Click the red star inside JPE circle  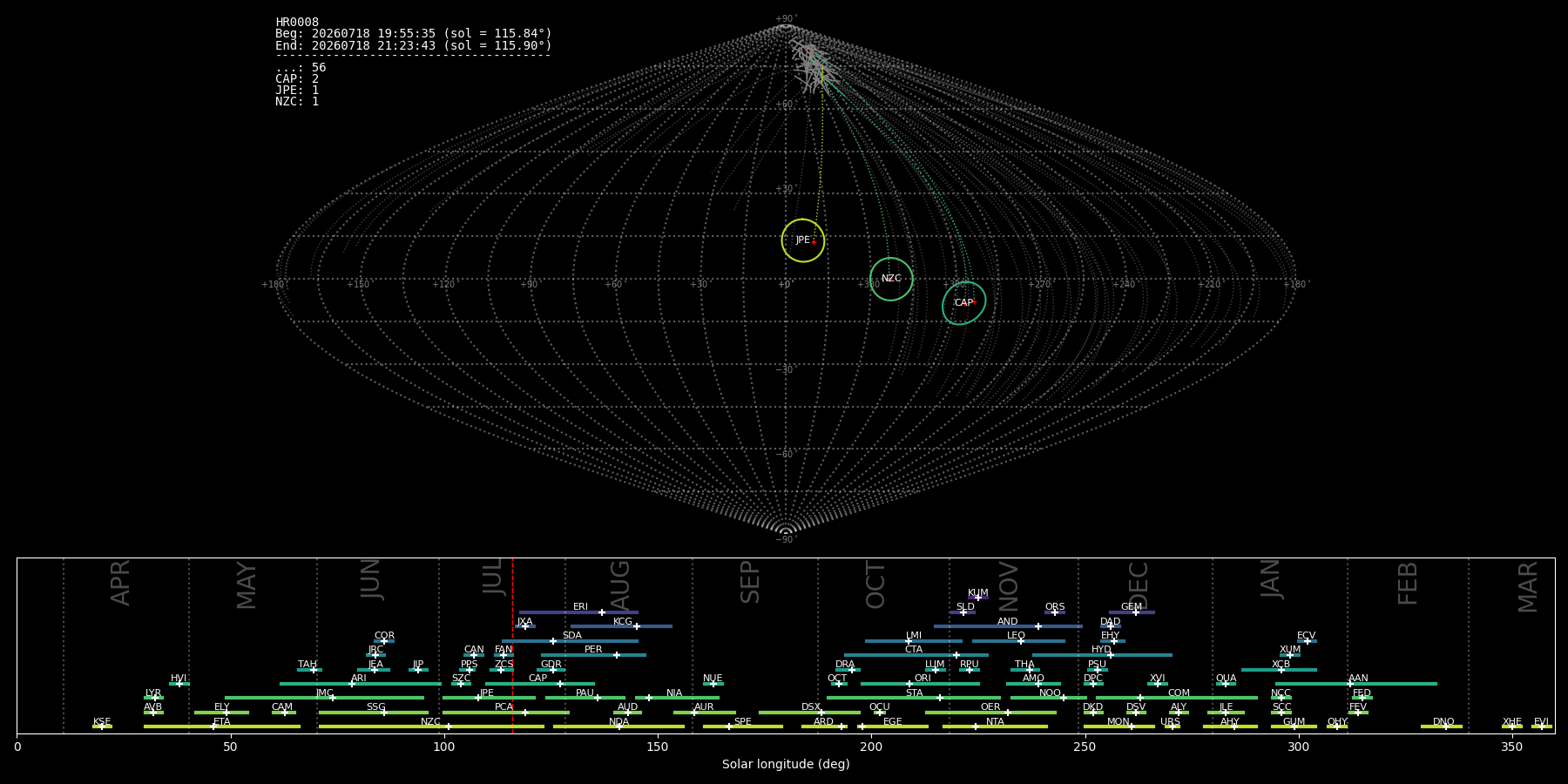coord(814,243)
